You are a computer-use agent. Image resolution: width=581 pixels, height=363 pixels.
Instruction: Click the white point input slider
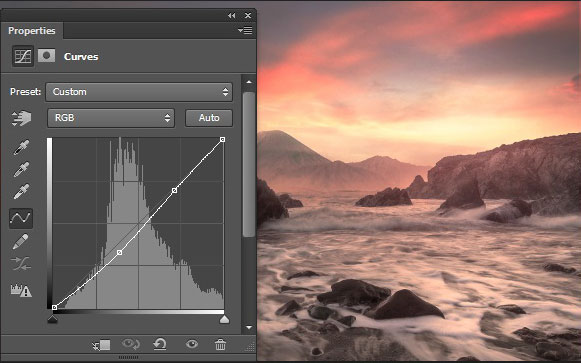point(224,319)
